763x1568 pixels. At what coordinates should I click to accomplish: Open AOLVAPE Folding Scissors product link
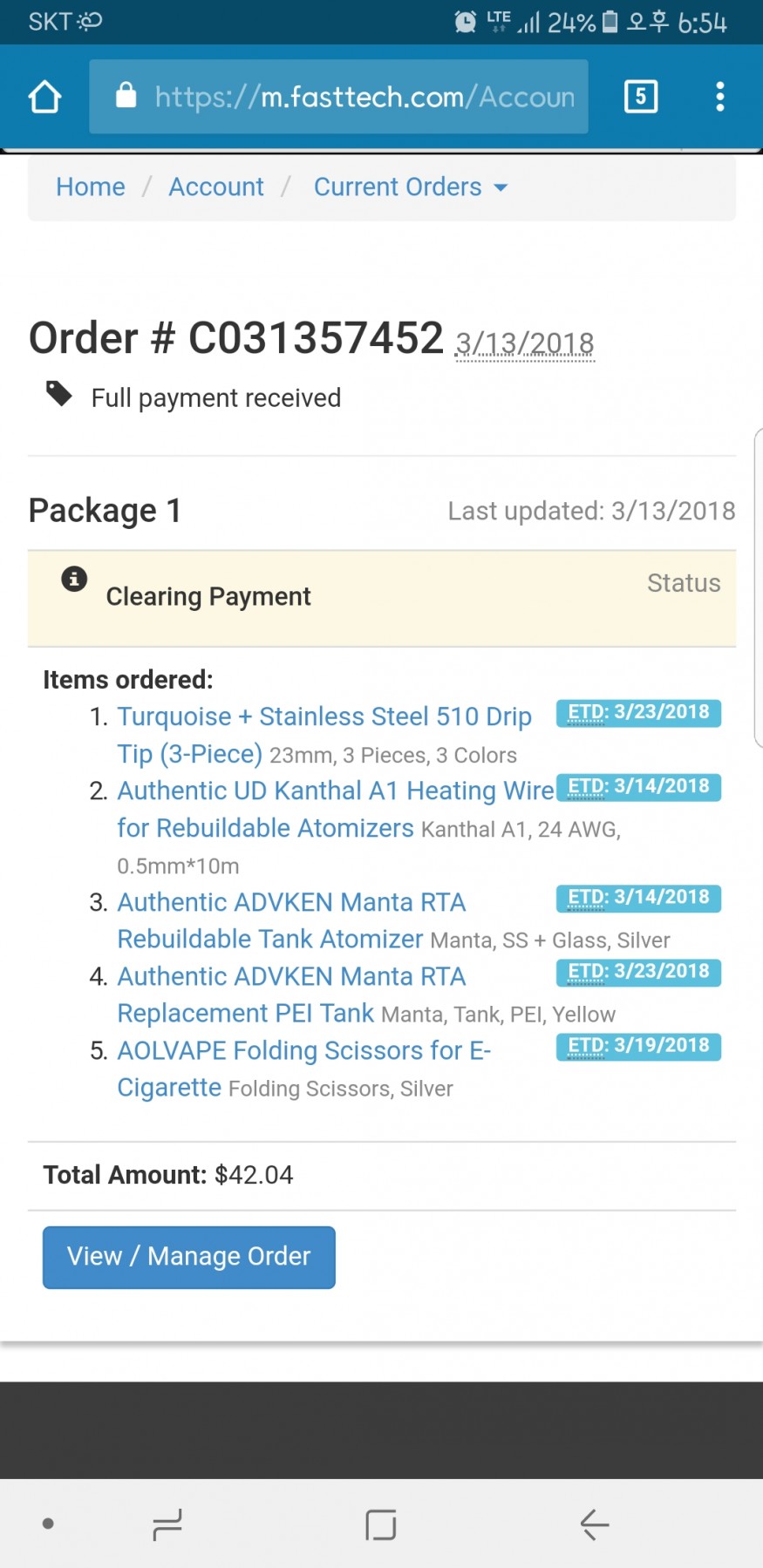click(x=304, y=1069)
